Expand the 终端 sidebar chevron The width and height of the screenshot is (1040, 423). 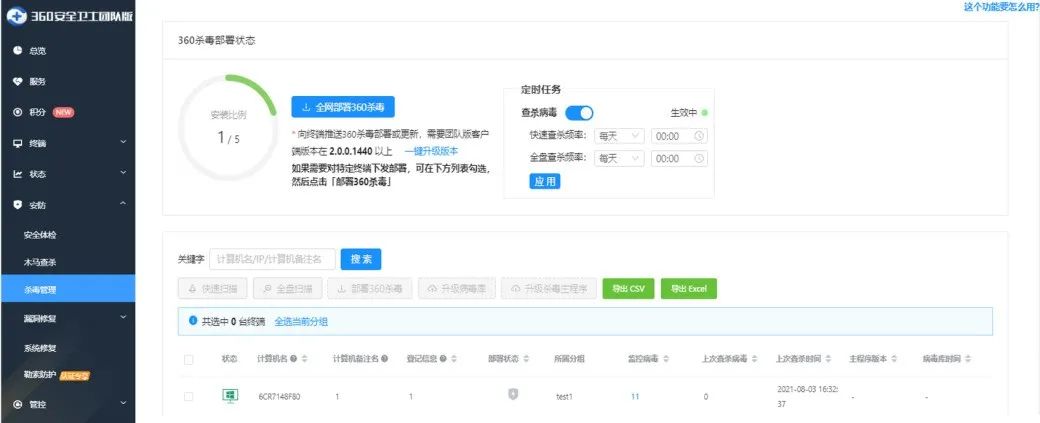coord(123,142)
